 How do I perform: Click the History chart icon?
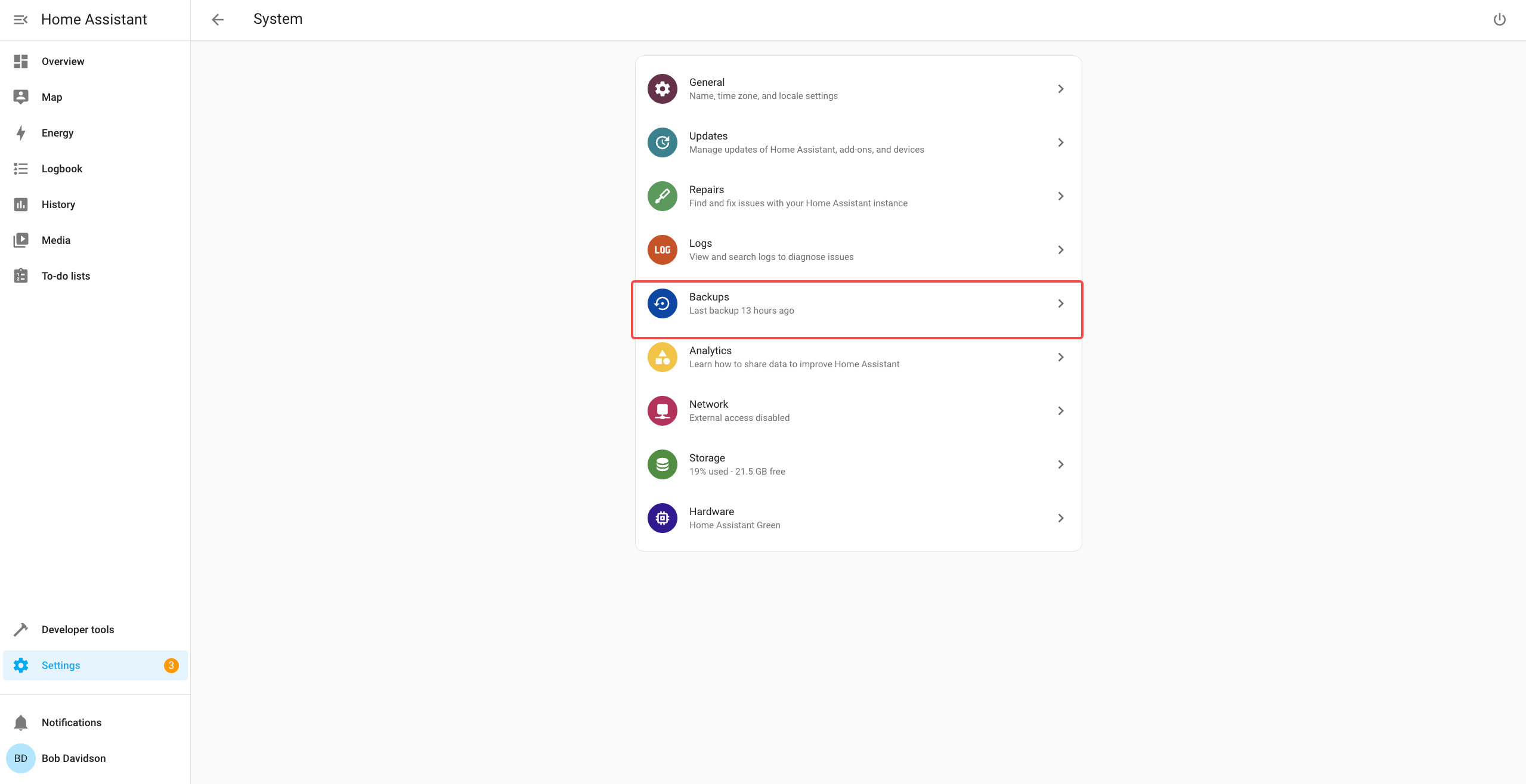pyautogui.click(x=21, y=204)
